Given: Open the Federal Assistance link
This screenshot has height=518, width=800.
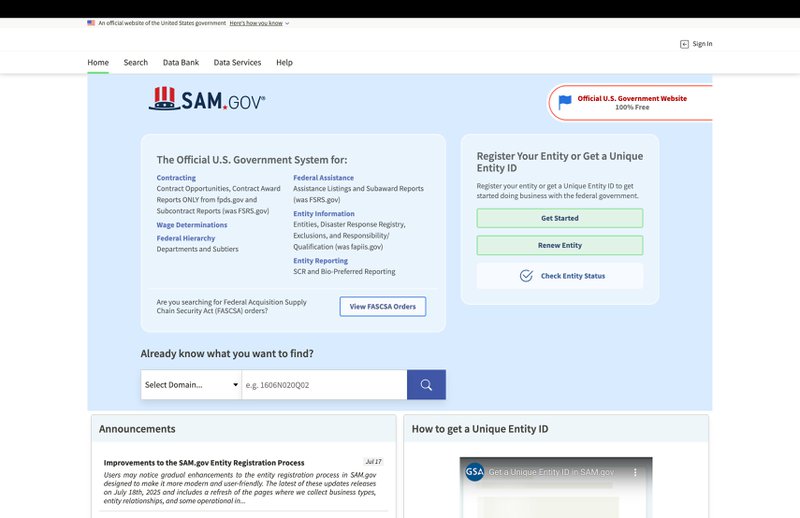Looking at the screenshot, I should click(x=323, y=178).
